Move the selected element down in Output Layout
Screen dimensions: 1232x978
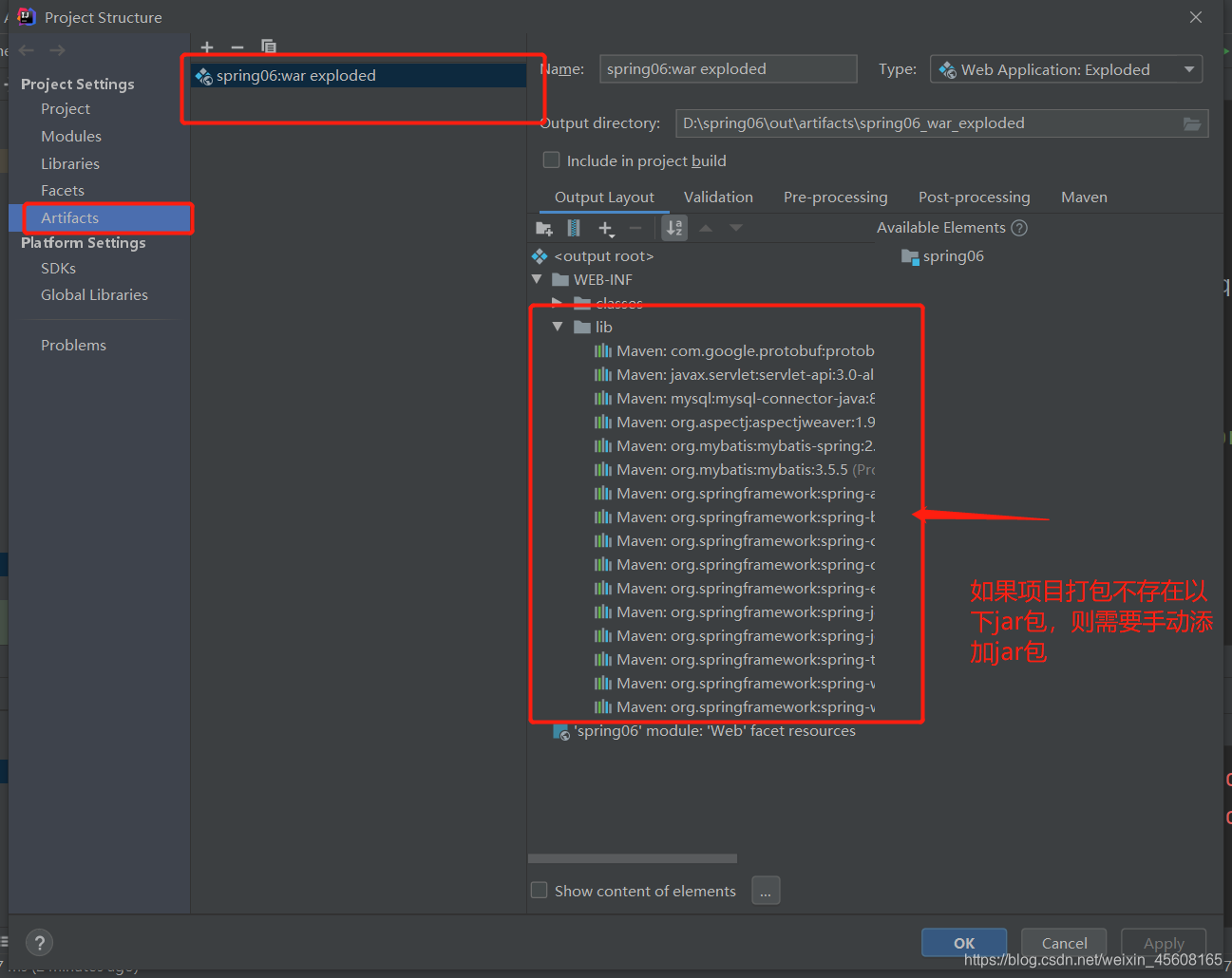[x=736, y=228]
